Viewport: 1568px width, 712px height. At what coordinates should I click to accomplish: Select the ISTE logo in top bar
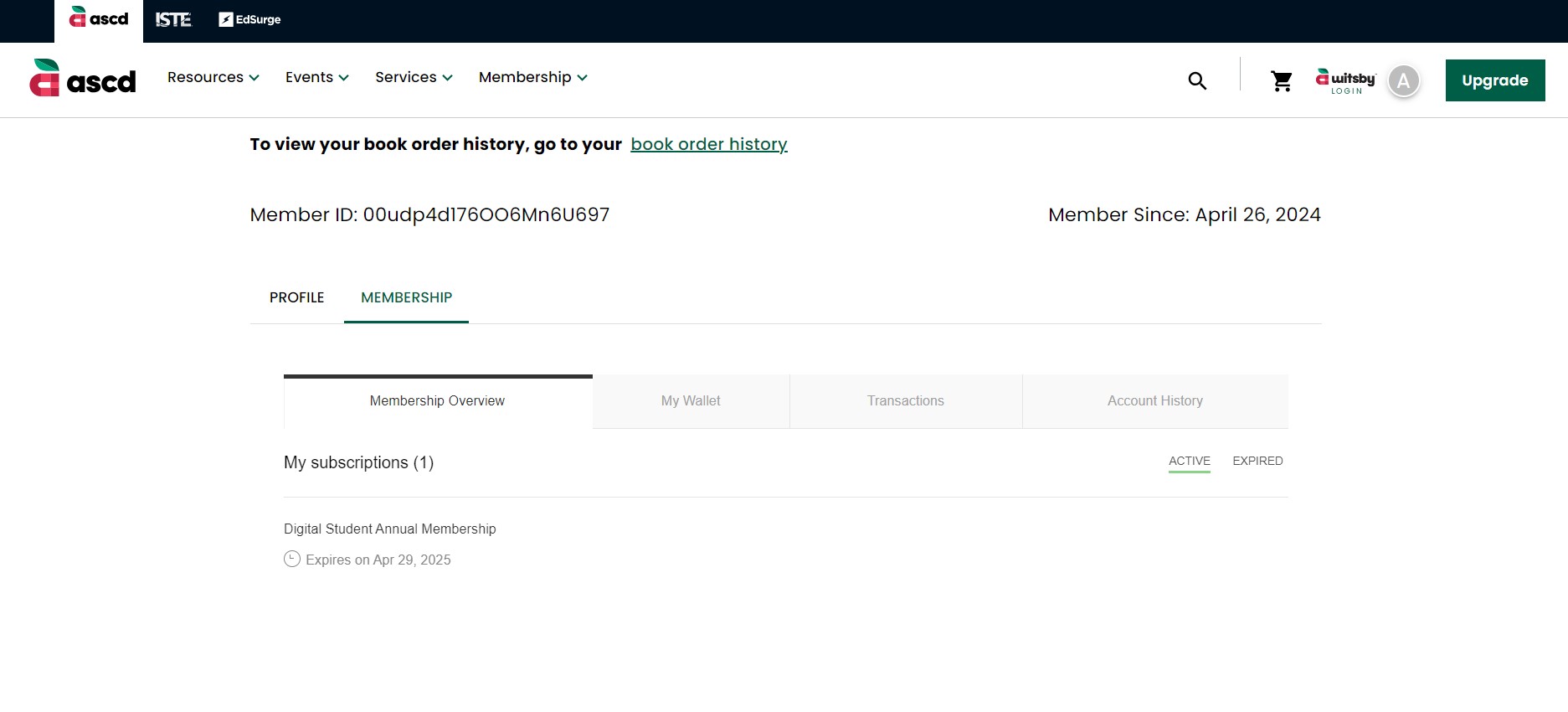(x=173, y=19)
